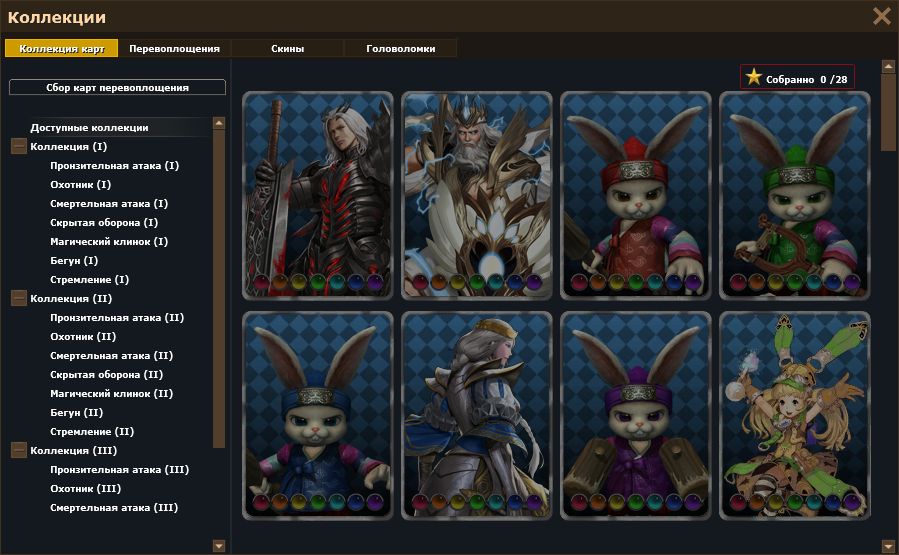This screenshot has height=555, width=899.
Task: Open the bearded lightning god card
Action: pyautogui.click(x=476, y=196)
